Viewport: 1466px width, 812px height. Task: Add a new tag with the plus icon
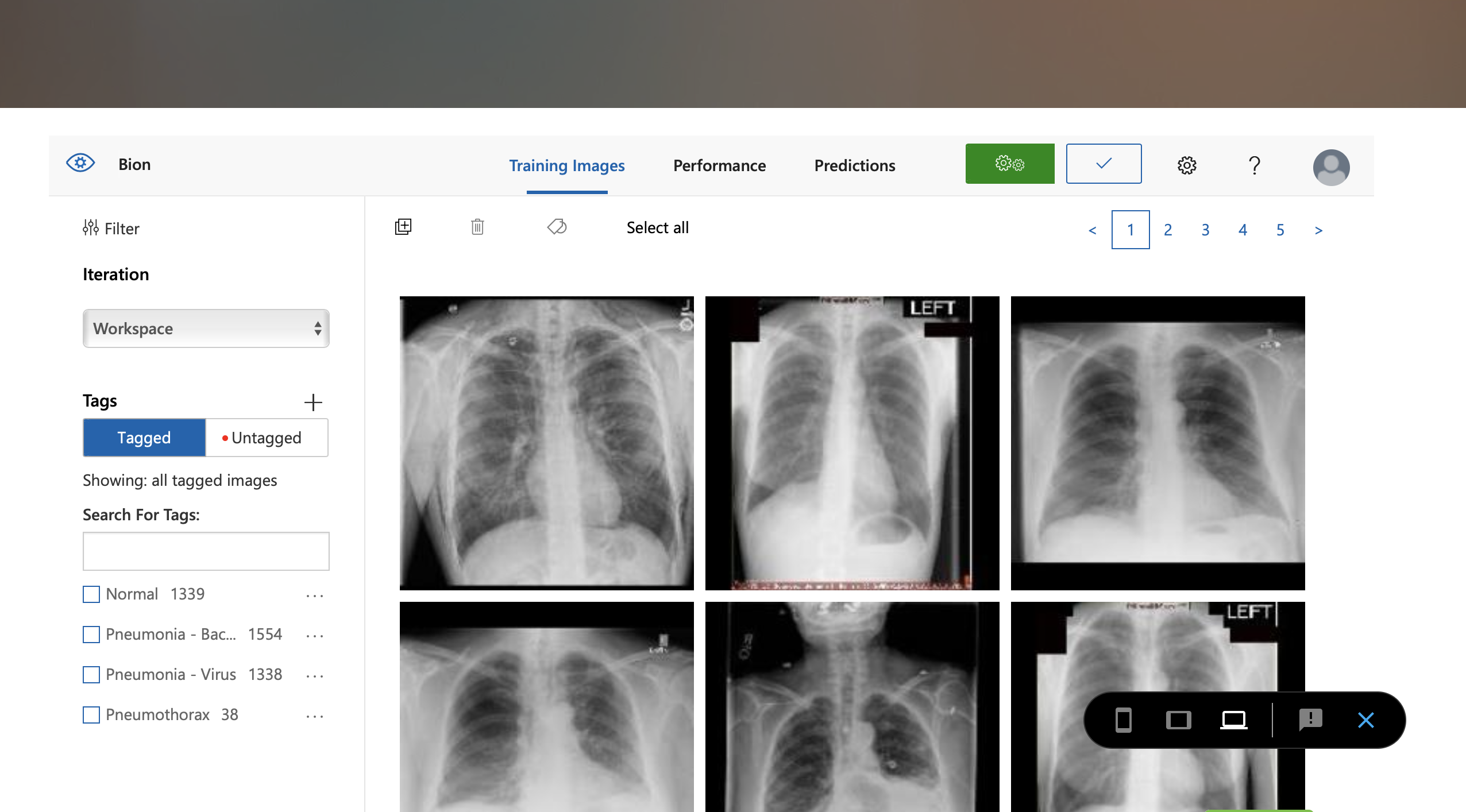[x=313, y=402]
